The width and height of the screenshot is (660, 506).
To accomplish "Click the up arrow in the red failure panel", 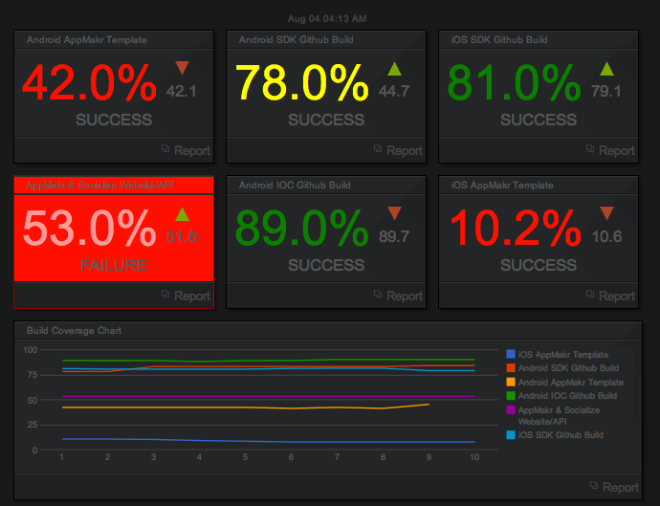I will click(x=182, y=214).
